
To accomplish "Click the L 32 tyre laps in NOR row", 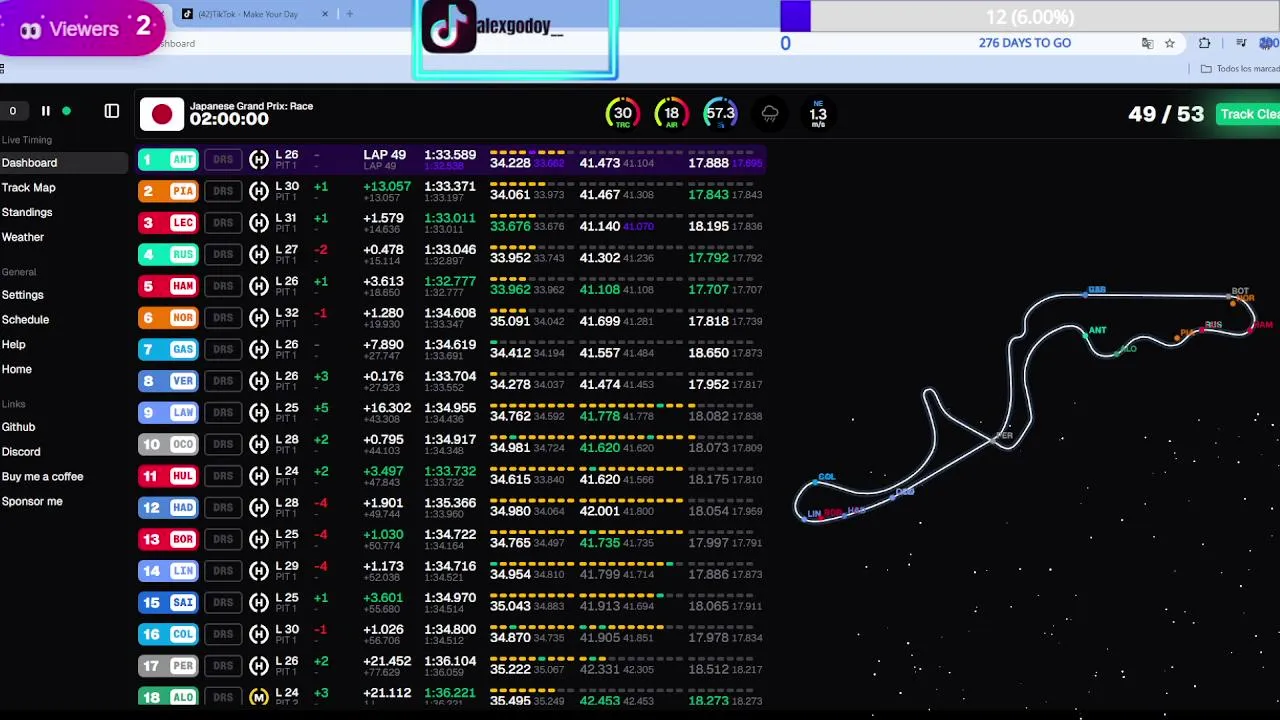I will click(x=287, y=313).
